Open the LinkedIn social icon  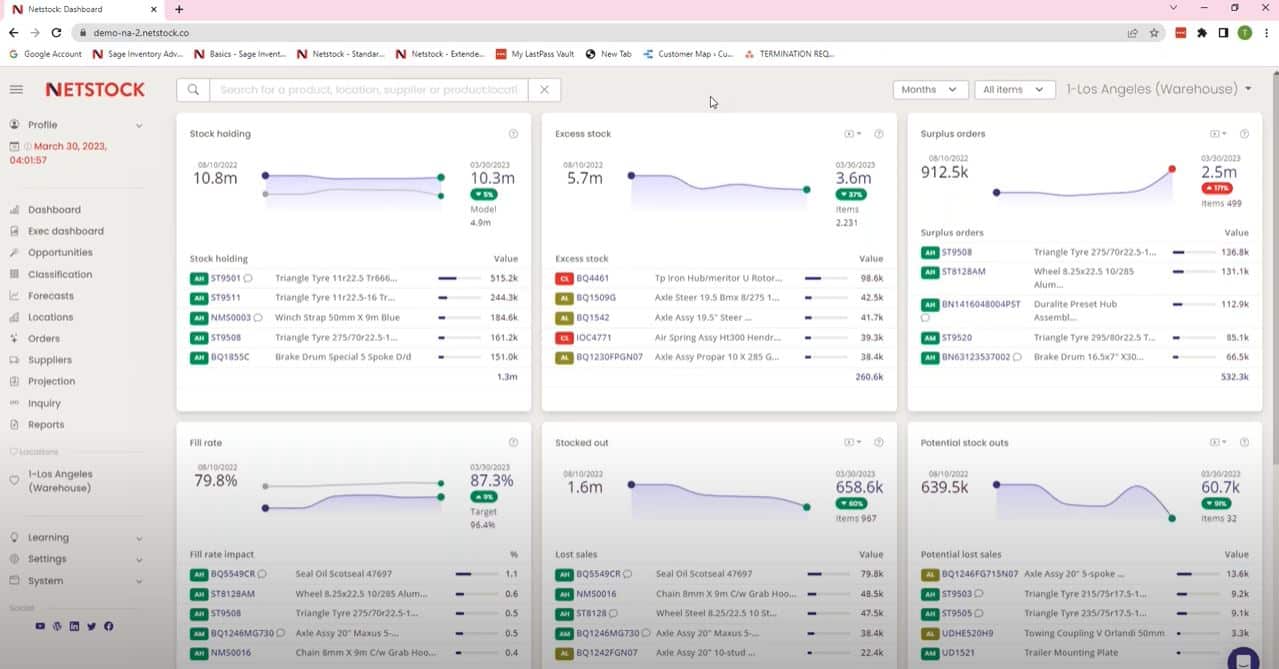point(75,626)
